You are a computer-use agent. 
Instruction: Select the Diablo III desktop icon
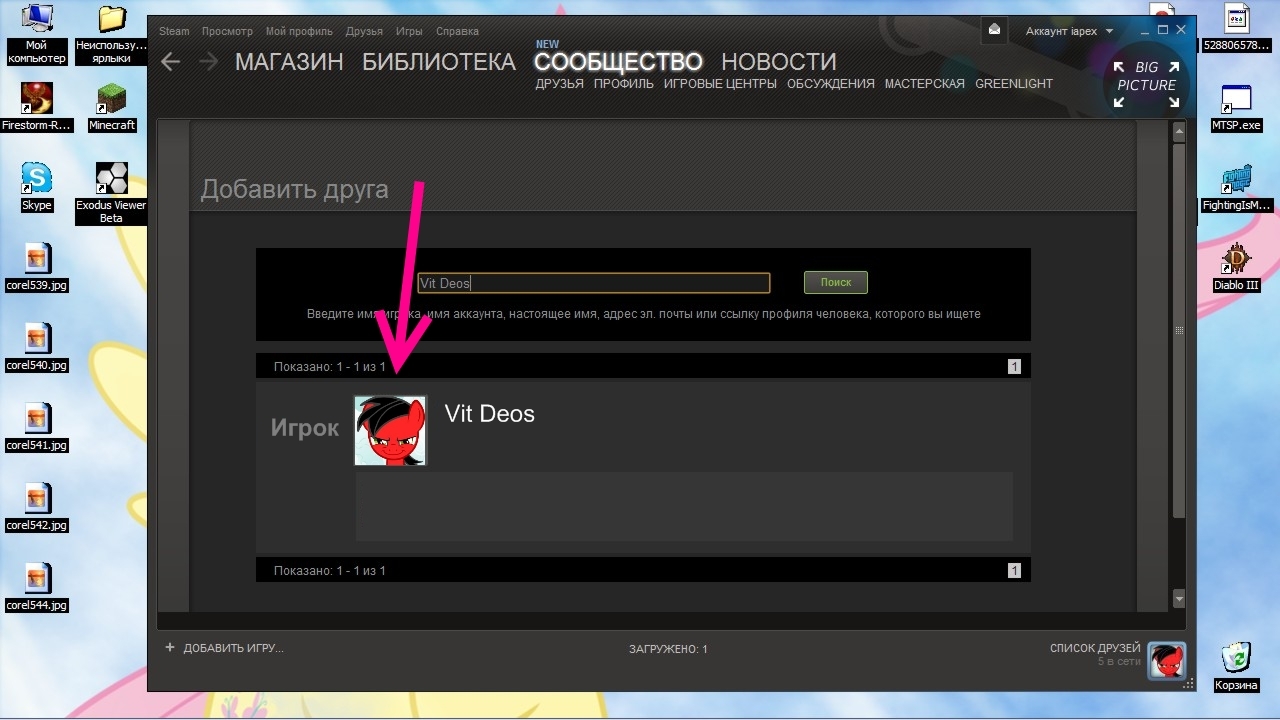click(1236, 266)
